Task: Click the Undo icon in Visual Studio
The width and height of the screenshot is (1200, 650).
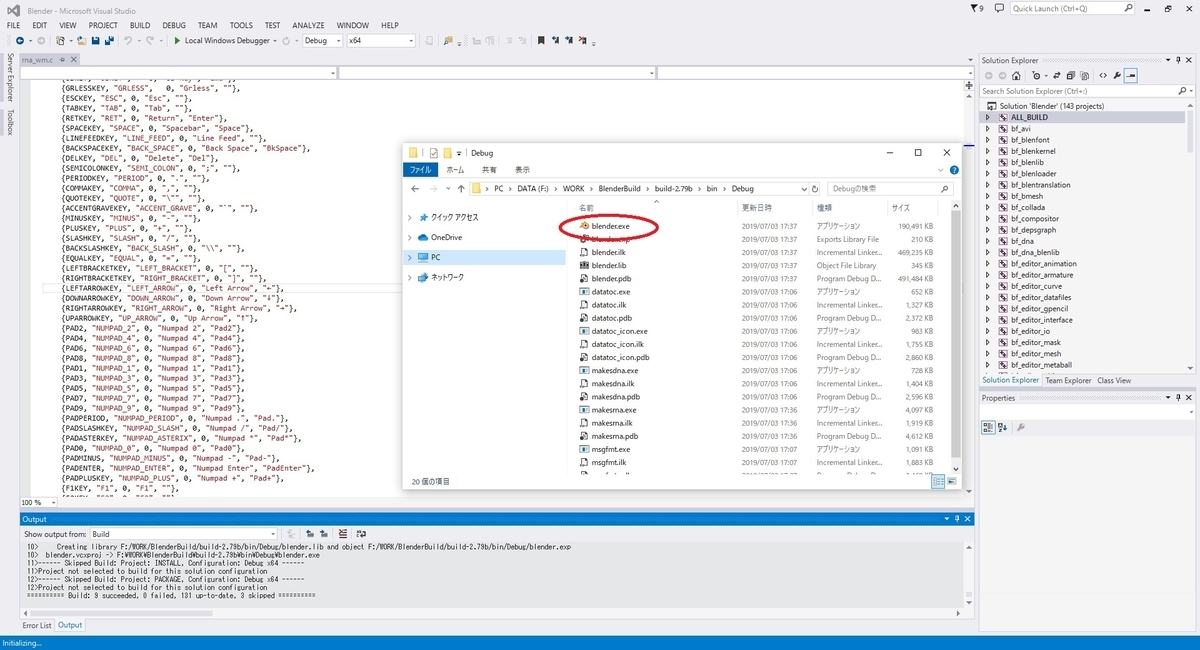Action: 129,41
